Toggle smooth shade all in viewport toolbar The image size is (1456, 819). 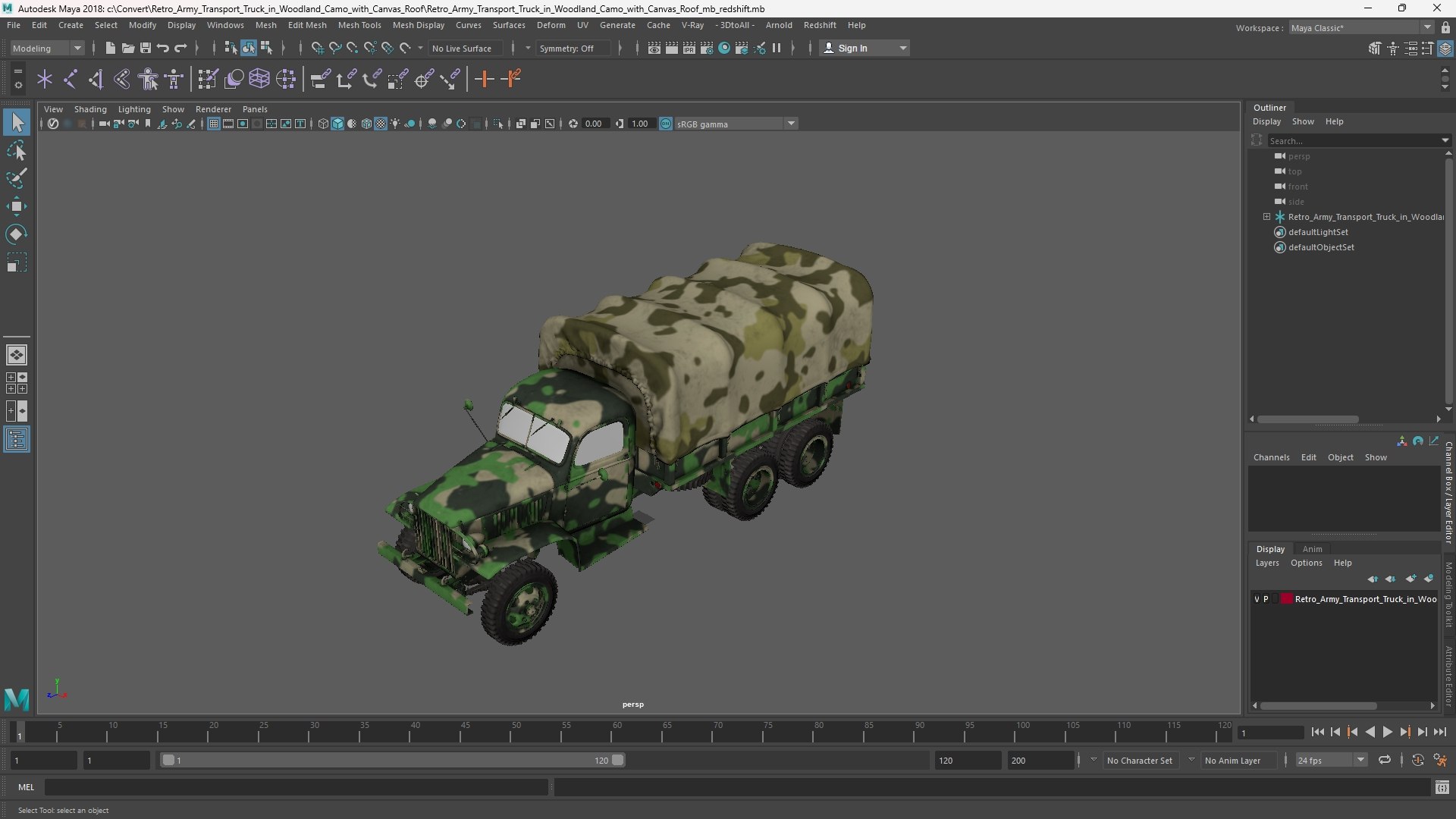337,124
